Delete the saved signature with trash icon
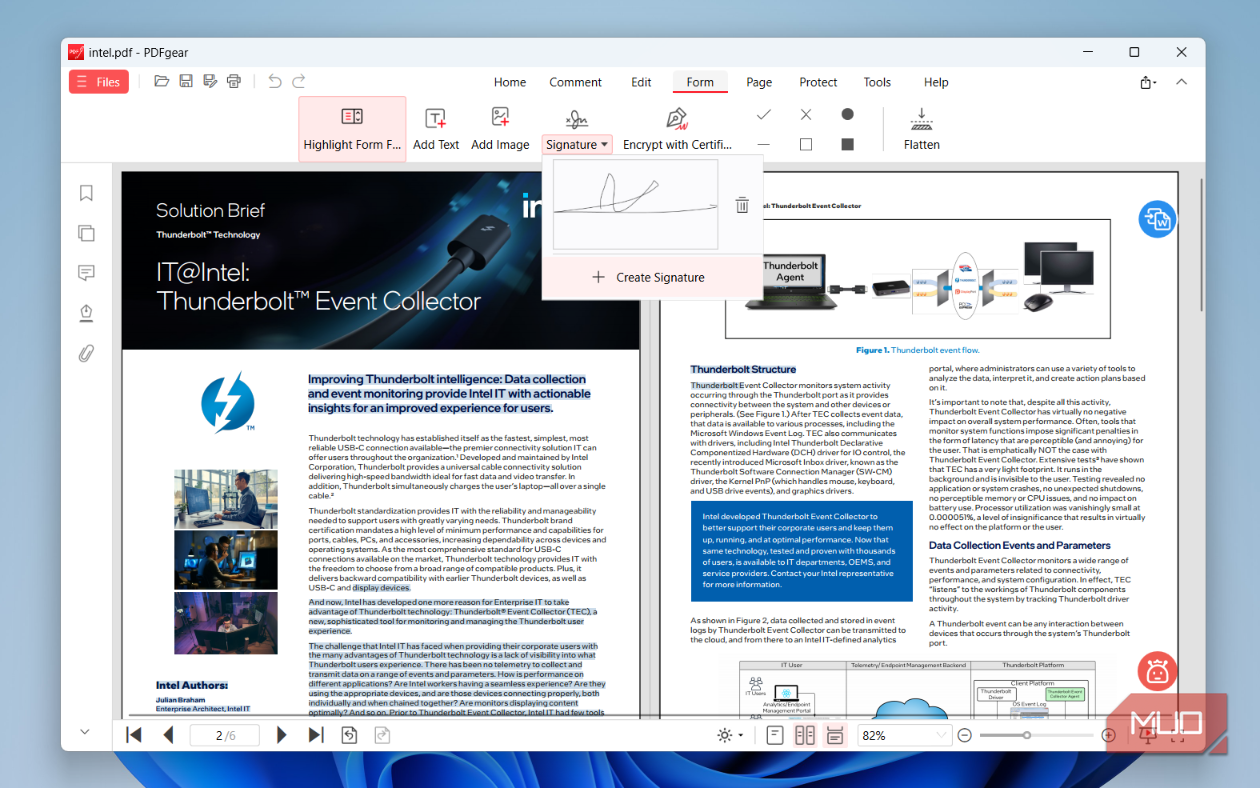The image size is (1260, 788). [742, 205]
